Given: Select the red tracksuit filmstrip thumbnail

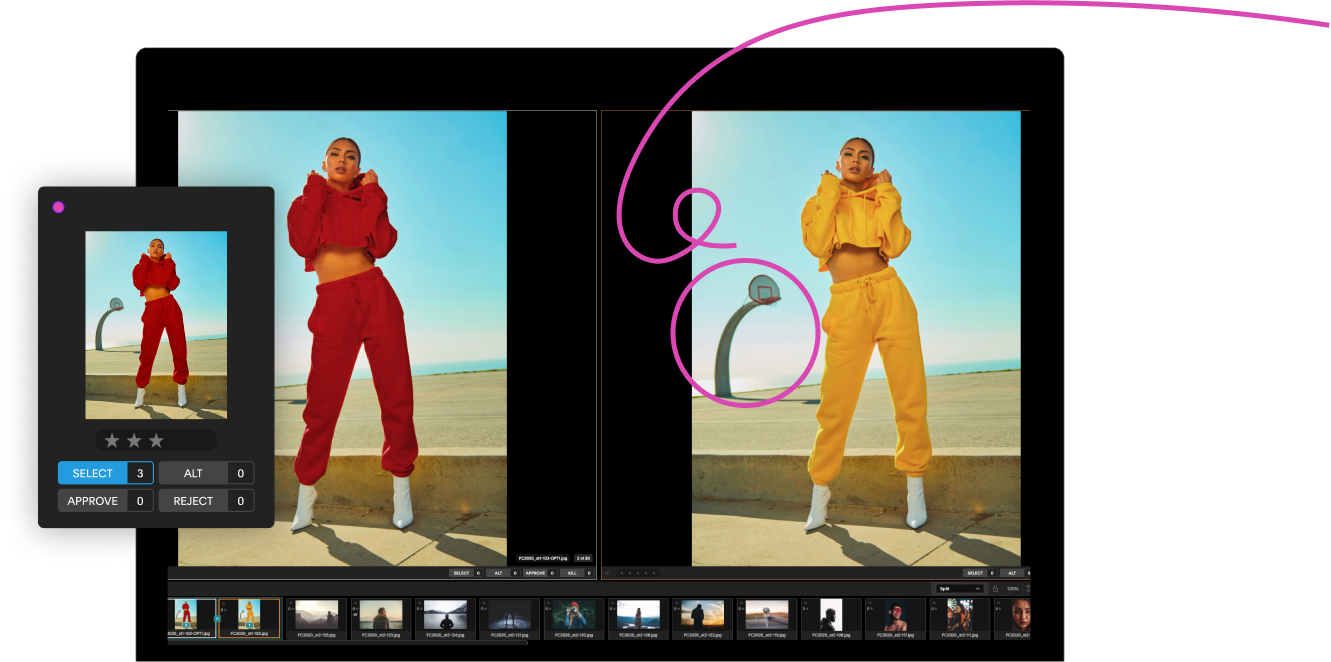Looking at the screenshot, I should click(x=191, y=619).
